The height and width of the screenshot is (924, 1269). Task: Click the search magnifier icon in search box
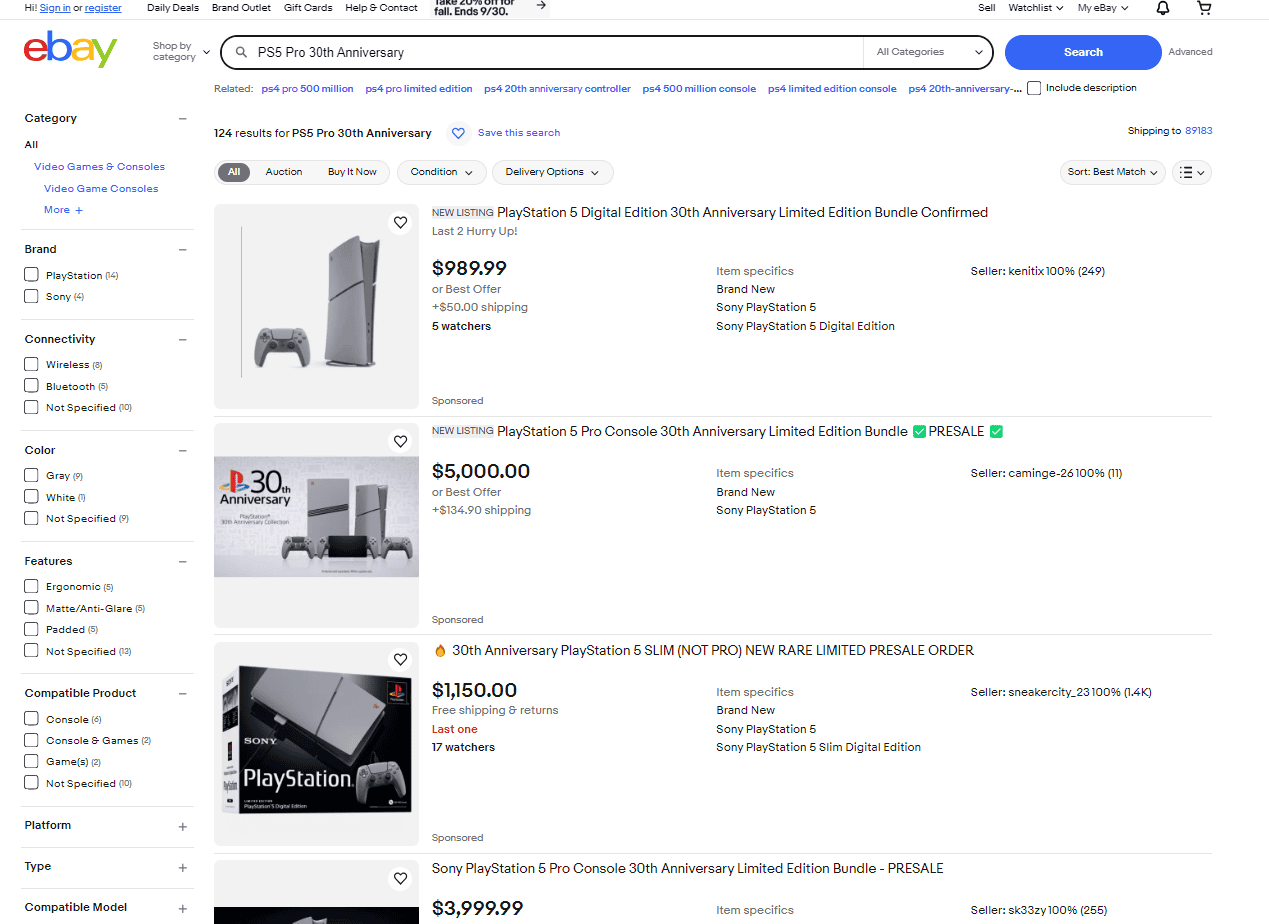pos(241,52)
